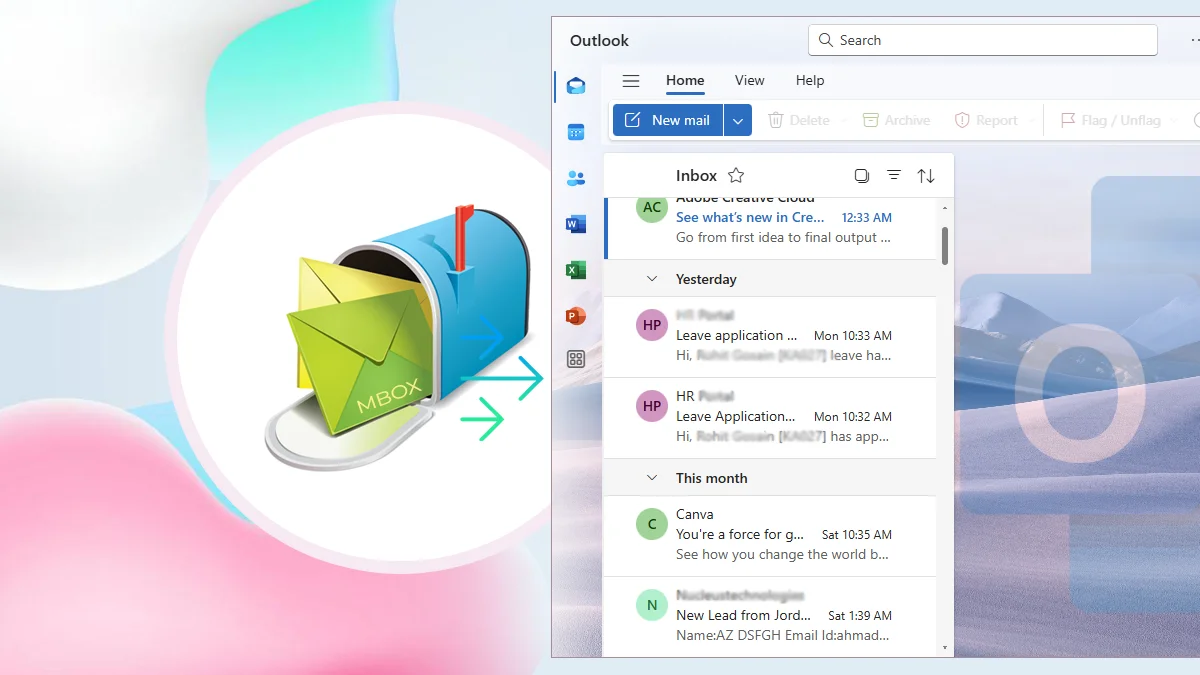1200x675 pixels.
Task: Toggle the hamburger navigation pane icon
Action: coord(631,81)
